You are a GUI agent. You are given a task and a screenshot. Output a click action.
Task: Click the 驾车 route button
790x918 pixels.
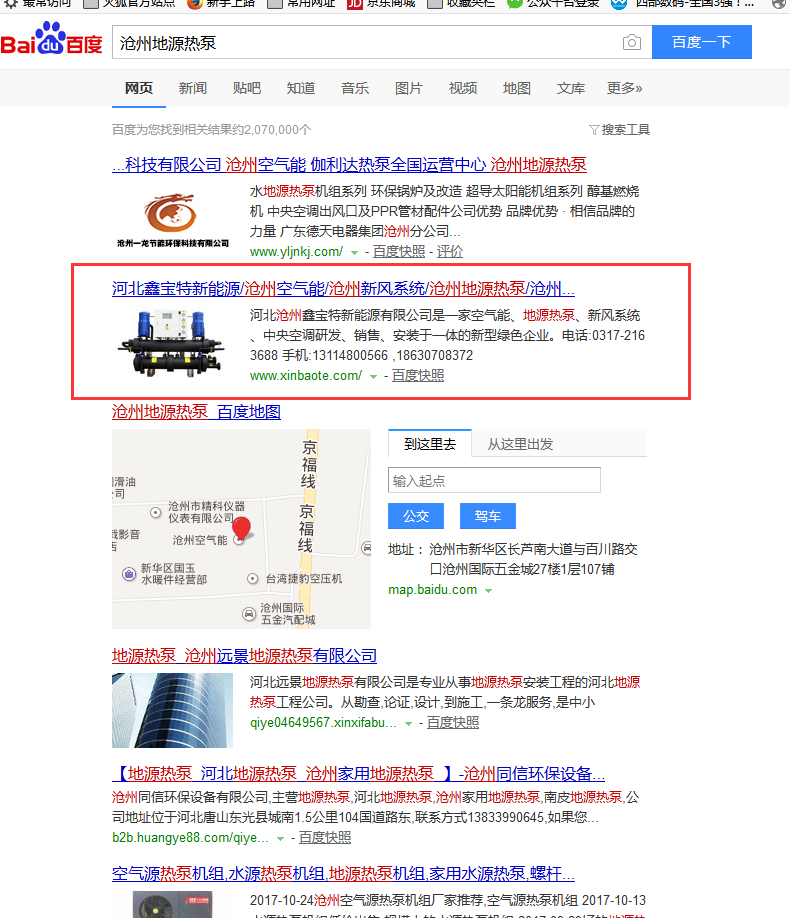point(487,516)
